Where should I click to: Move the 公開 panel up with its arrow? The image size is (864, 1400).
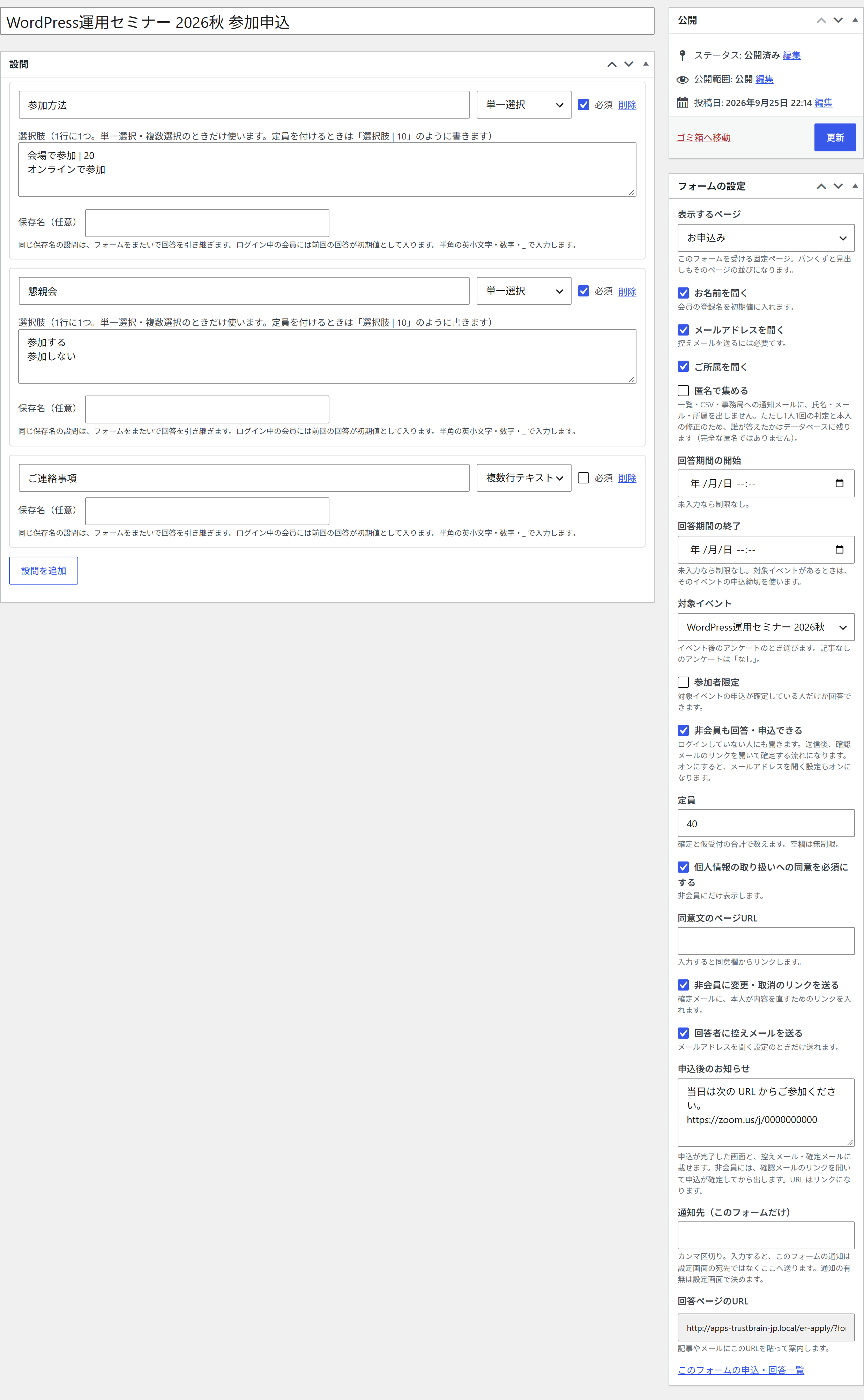point(821,20)
